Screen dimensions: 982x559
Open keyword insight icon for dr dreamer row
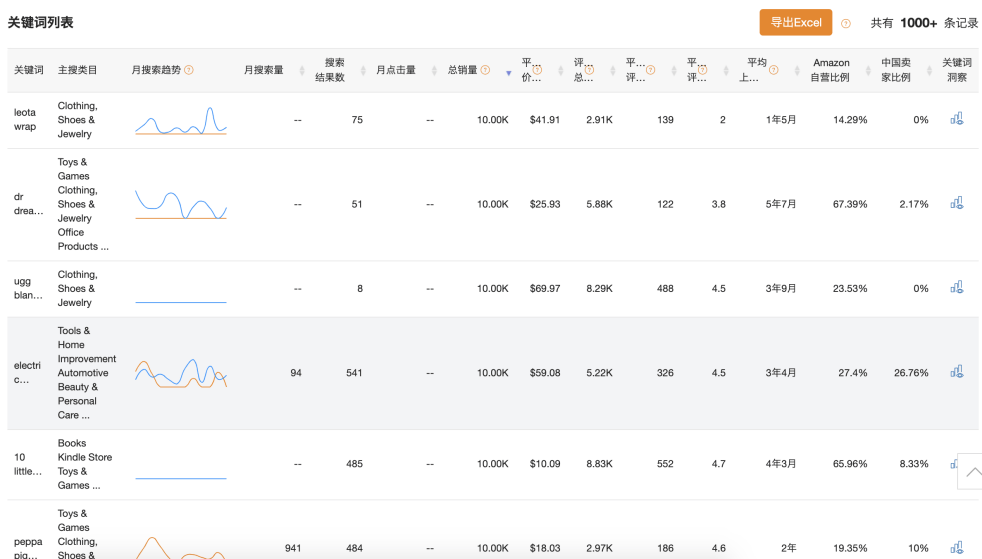click(957, 204)
